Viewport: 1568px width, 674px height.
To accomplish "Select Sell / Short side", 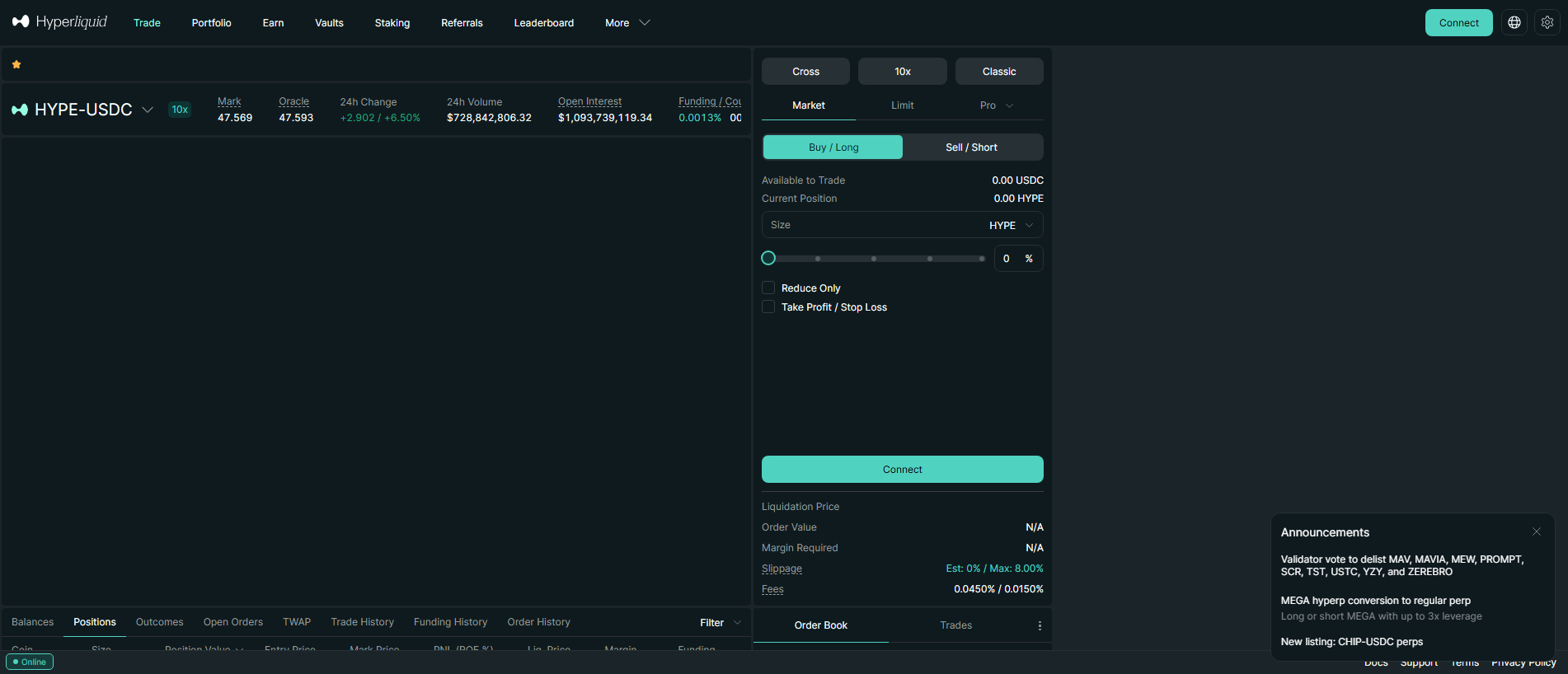I will pyautogui.click(x=972, y=147).
